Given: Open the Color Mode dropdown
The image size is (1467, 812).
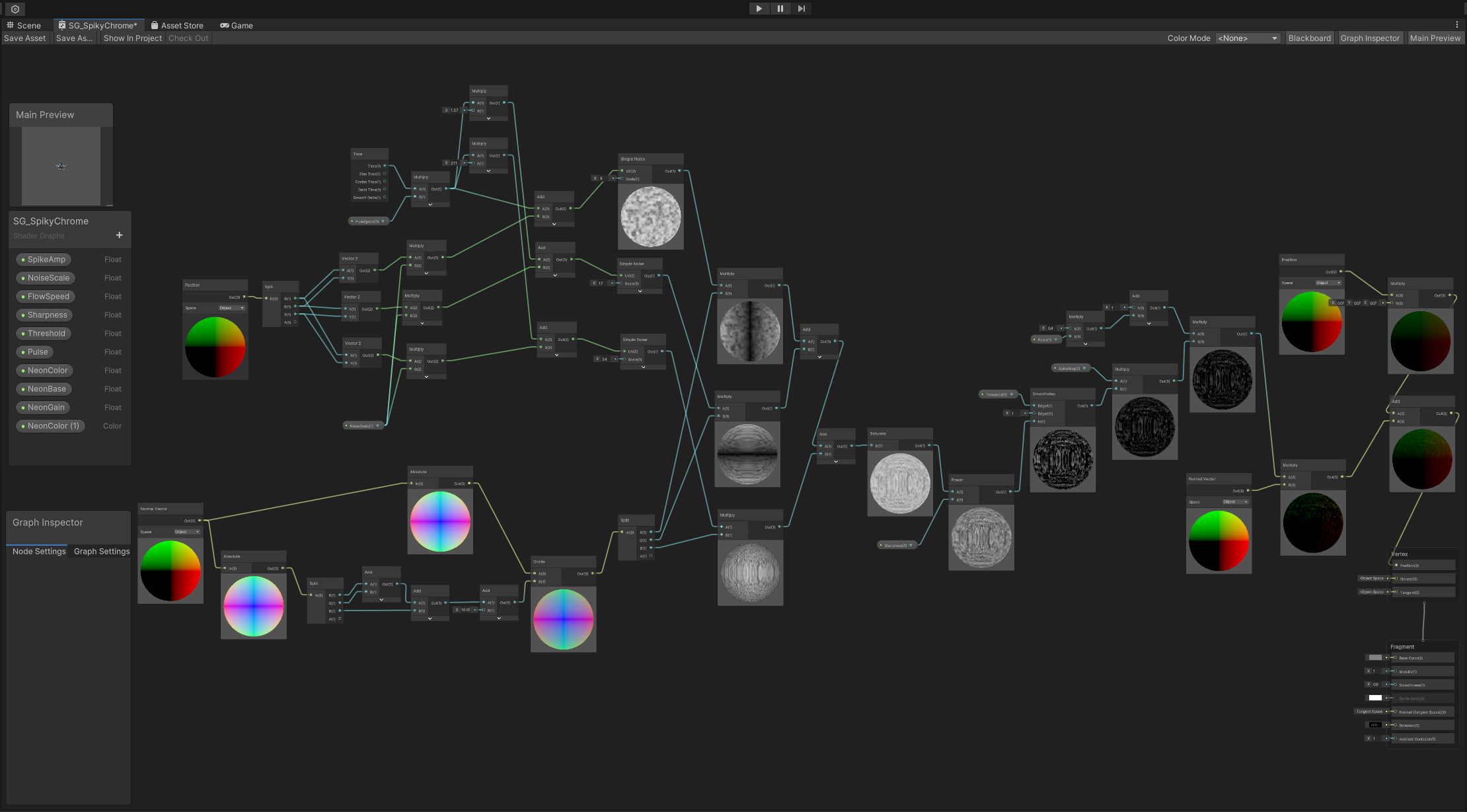Looking at the screenshot, I should [x=1248, y=38].
